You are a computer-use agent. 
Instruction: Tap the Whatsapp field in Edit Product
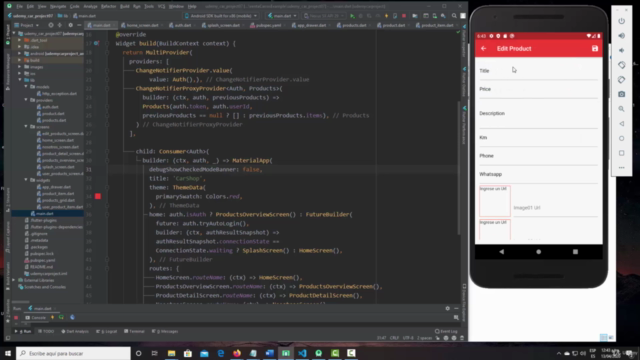(538, 175)
